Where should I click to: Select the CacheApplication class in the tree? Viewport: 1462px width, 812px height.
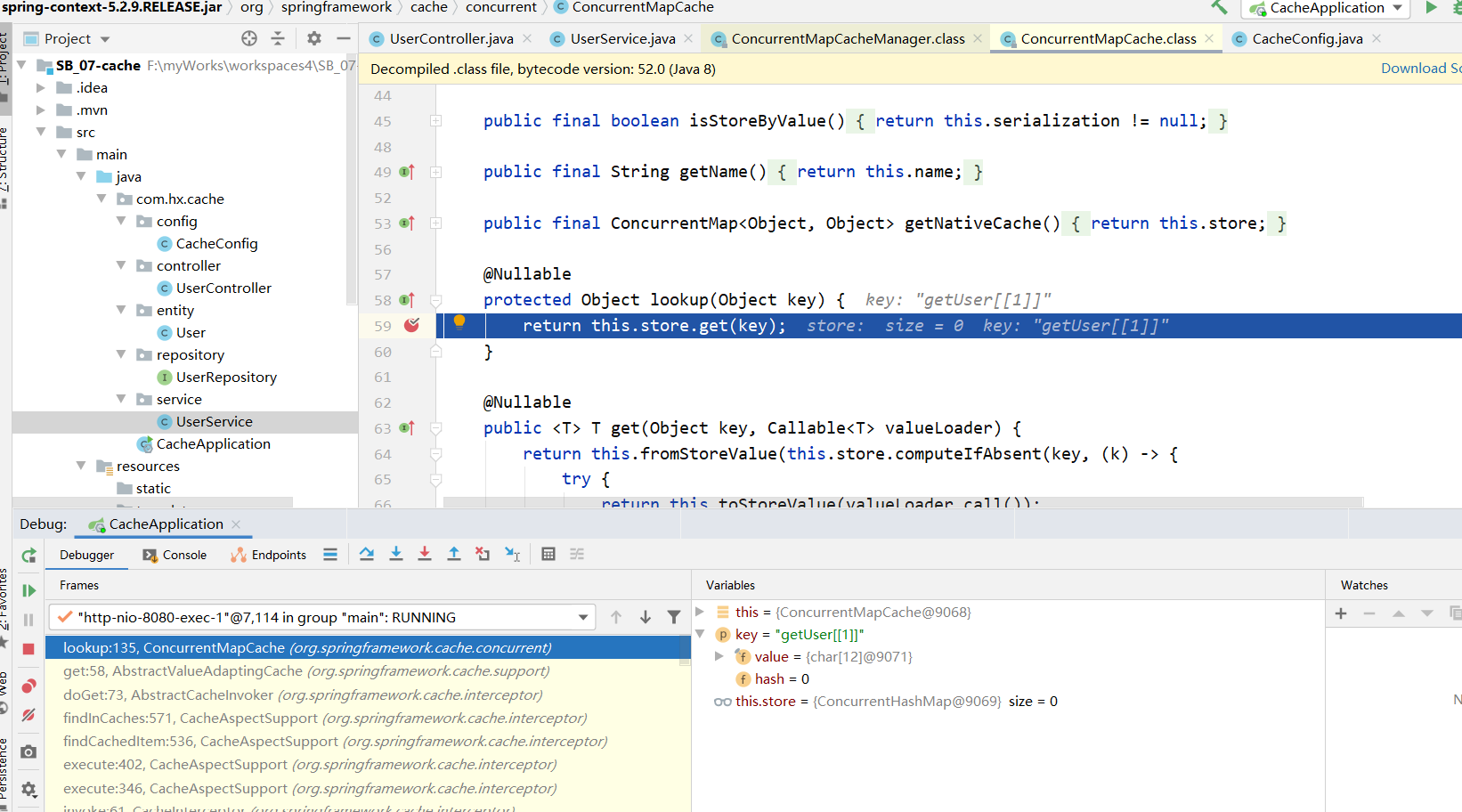point(213,443)
